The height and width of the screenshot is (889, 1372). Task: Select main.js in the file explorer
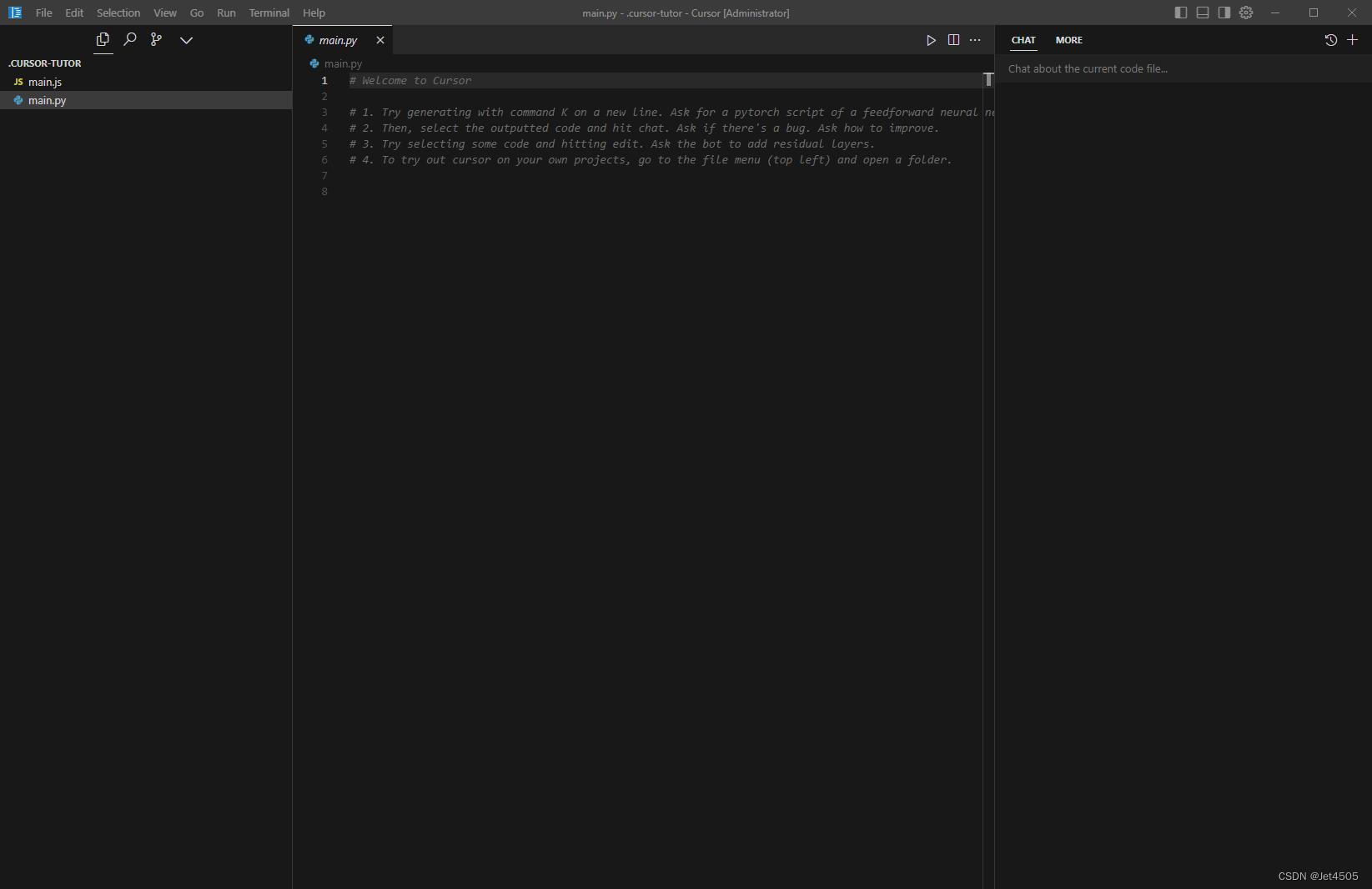point(146,82)
